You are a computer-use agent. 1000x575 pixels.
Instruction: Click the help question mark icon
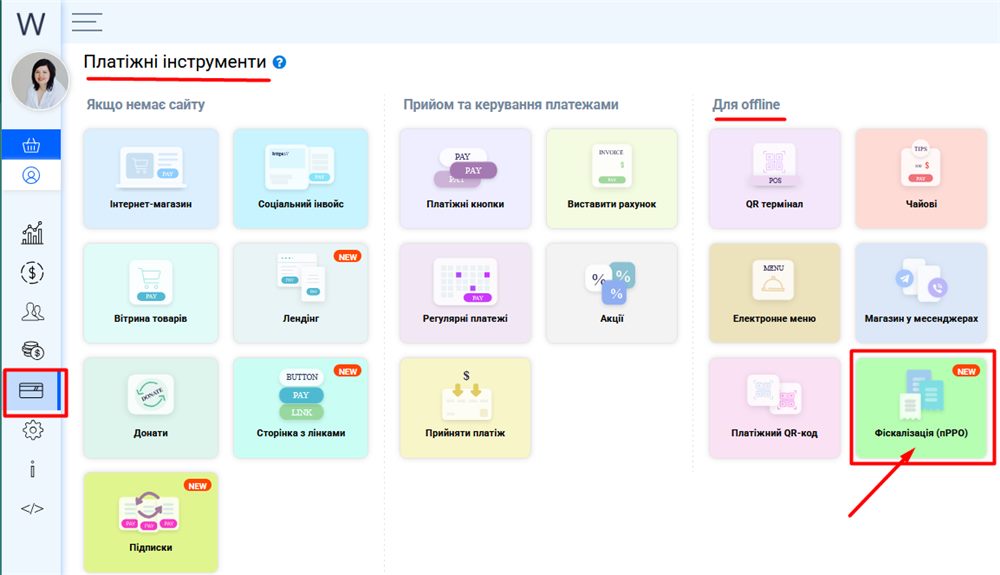pyautogui.click(x=279, y=62)
